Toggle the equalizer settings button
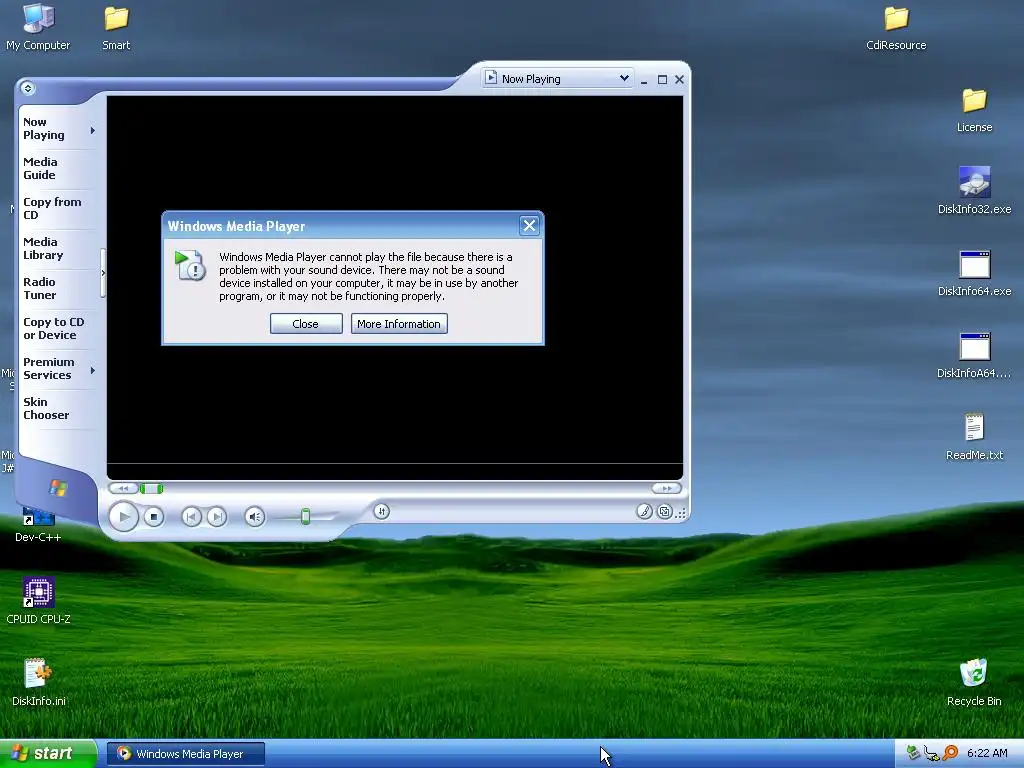Screen dimensions: 1024x768 point(382,511)
